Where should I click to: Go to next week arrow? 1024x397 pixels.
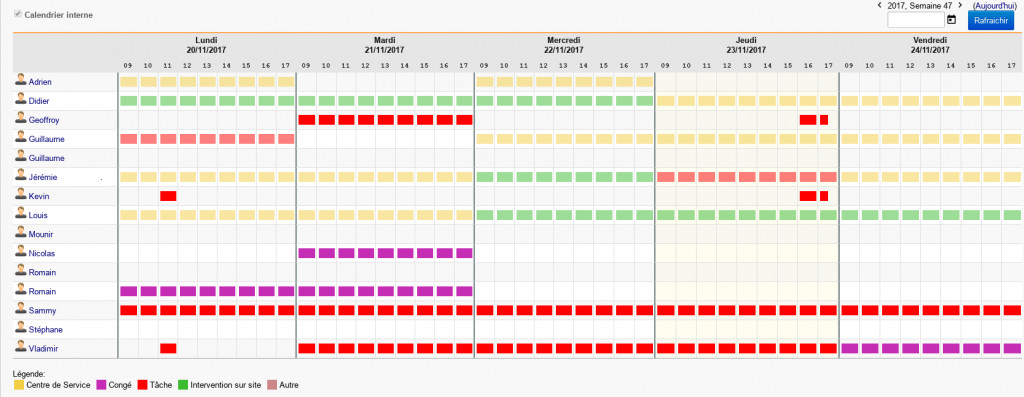959,5
